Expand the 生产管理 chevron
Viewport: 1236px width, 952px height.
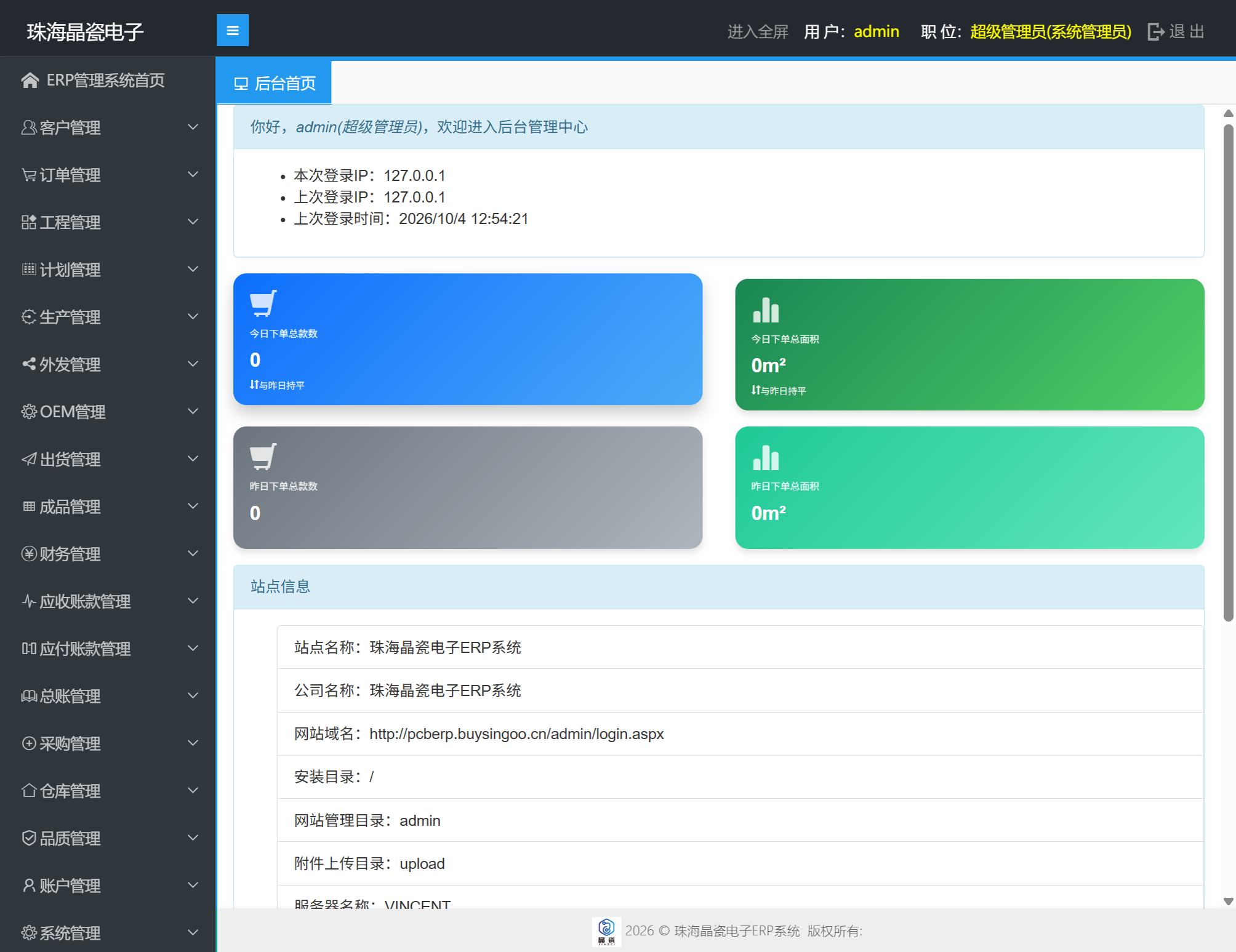[x=193, y=316]
